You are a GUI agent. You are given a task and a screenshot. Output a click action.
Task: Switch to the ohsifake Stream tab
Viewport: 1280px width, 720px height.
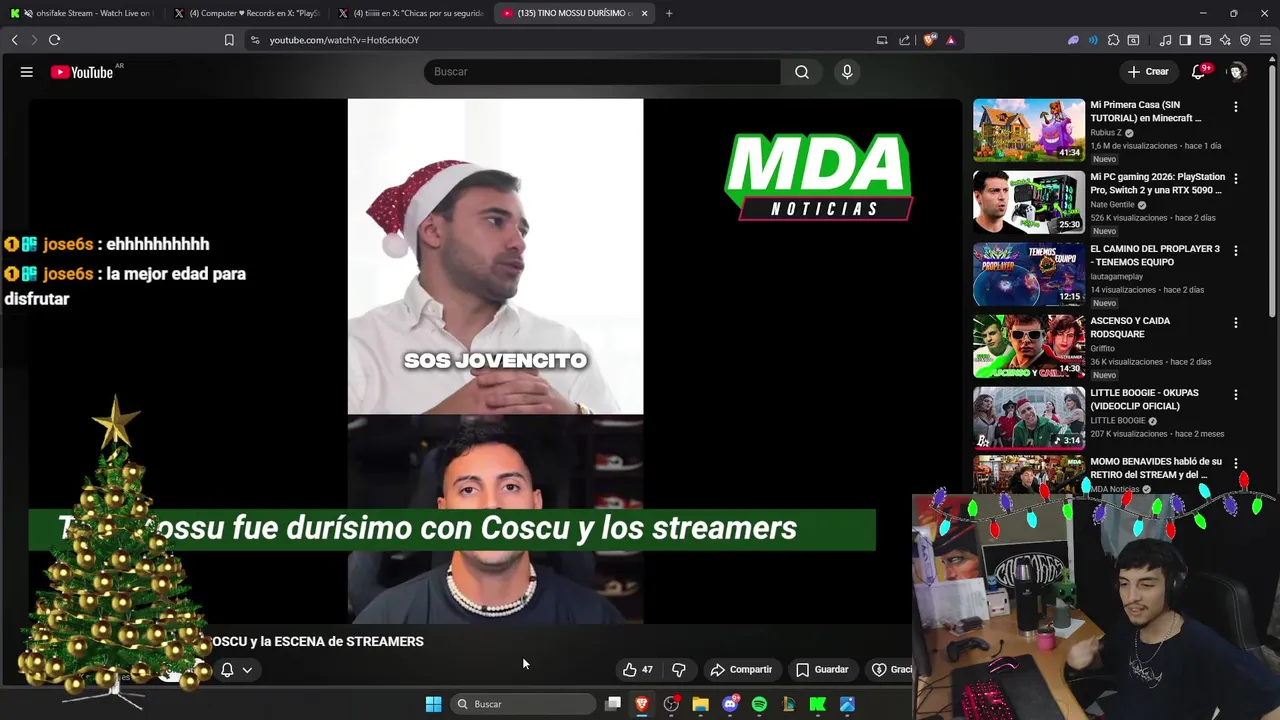point(82,13)
